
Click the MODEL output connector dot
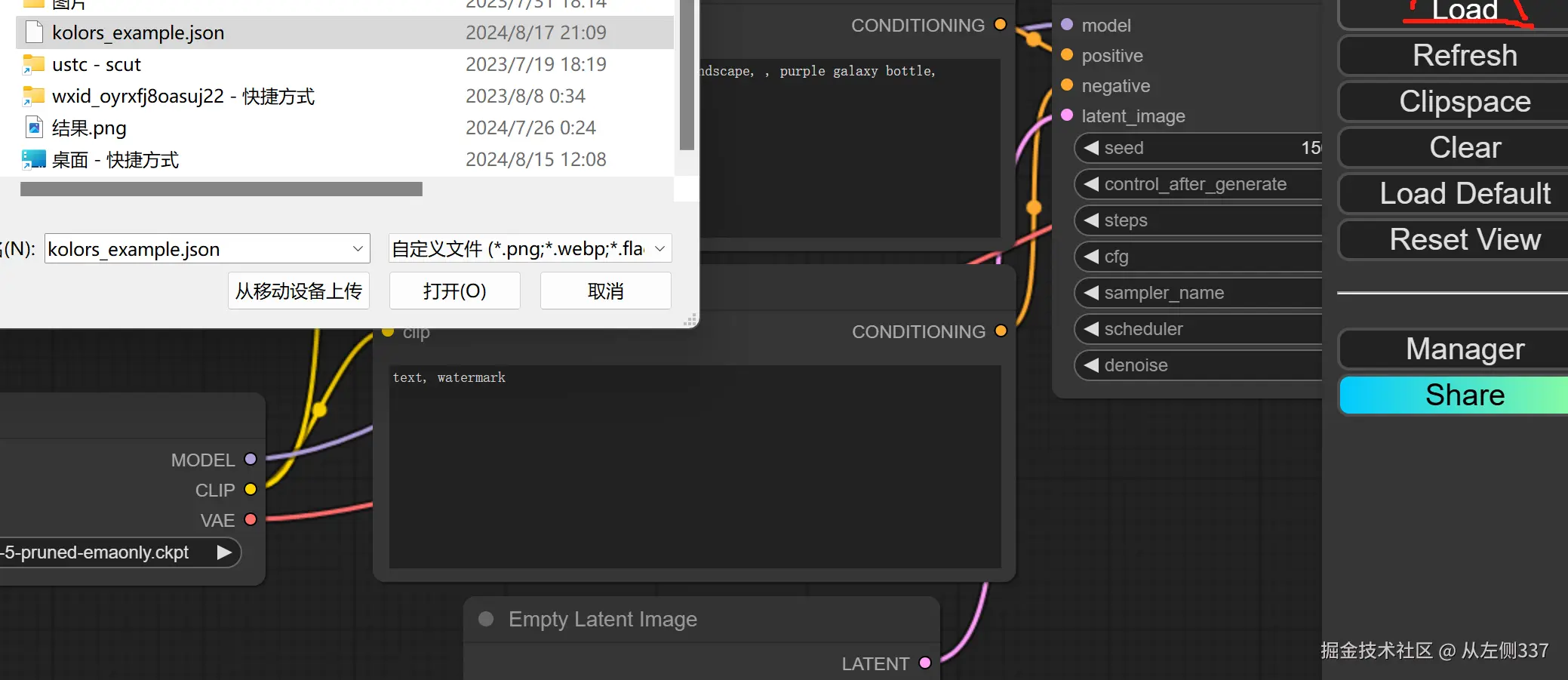[x=251, y=460]
